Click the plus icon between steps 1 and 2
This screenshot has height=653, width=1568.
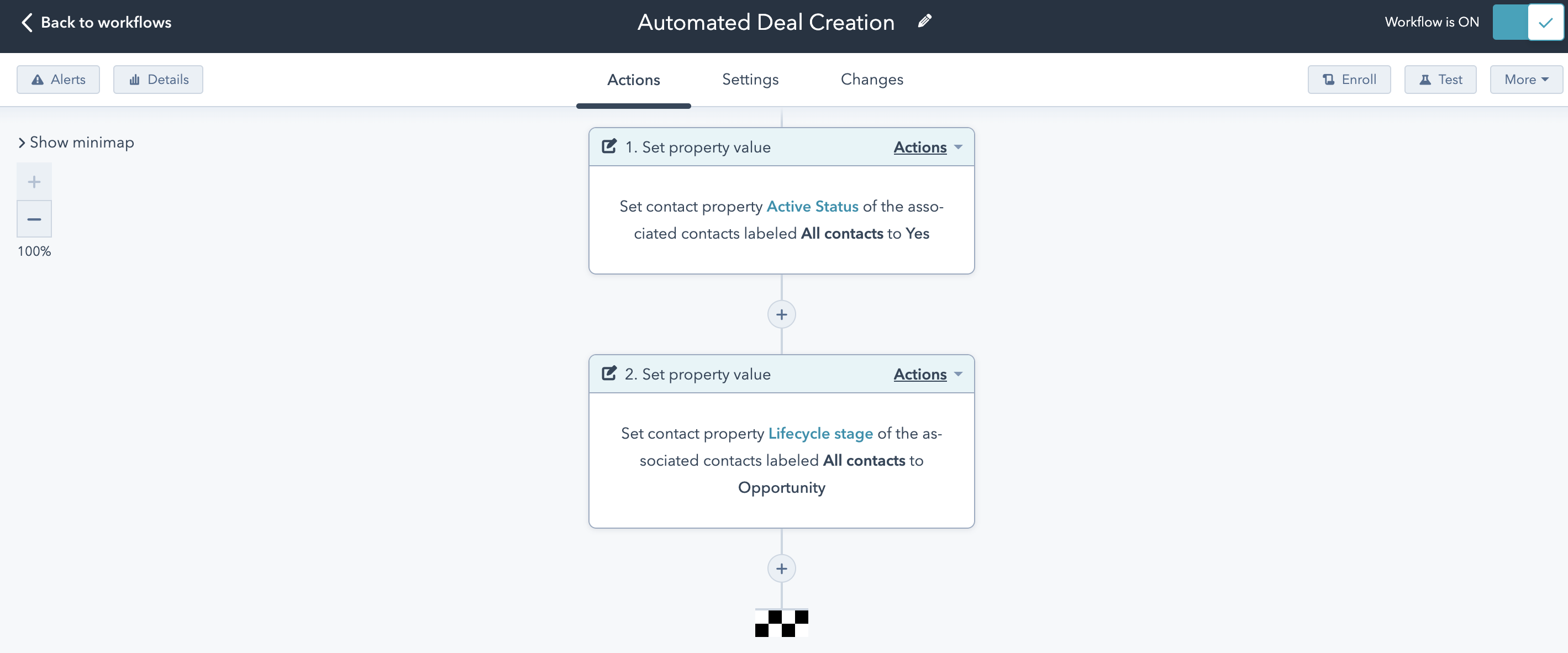[781, 314]
